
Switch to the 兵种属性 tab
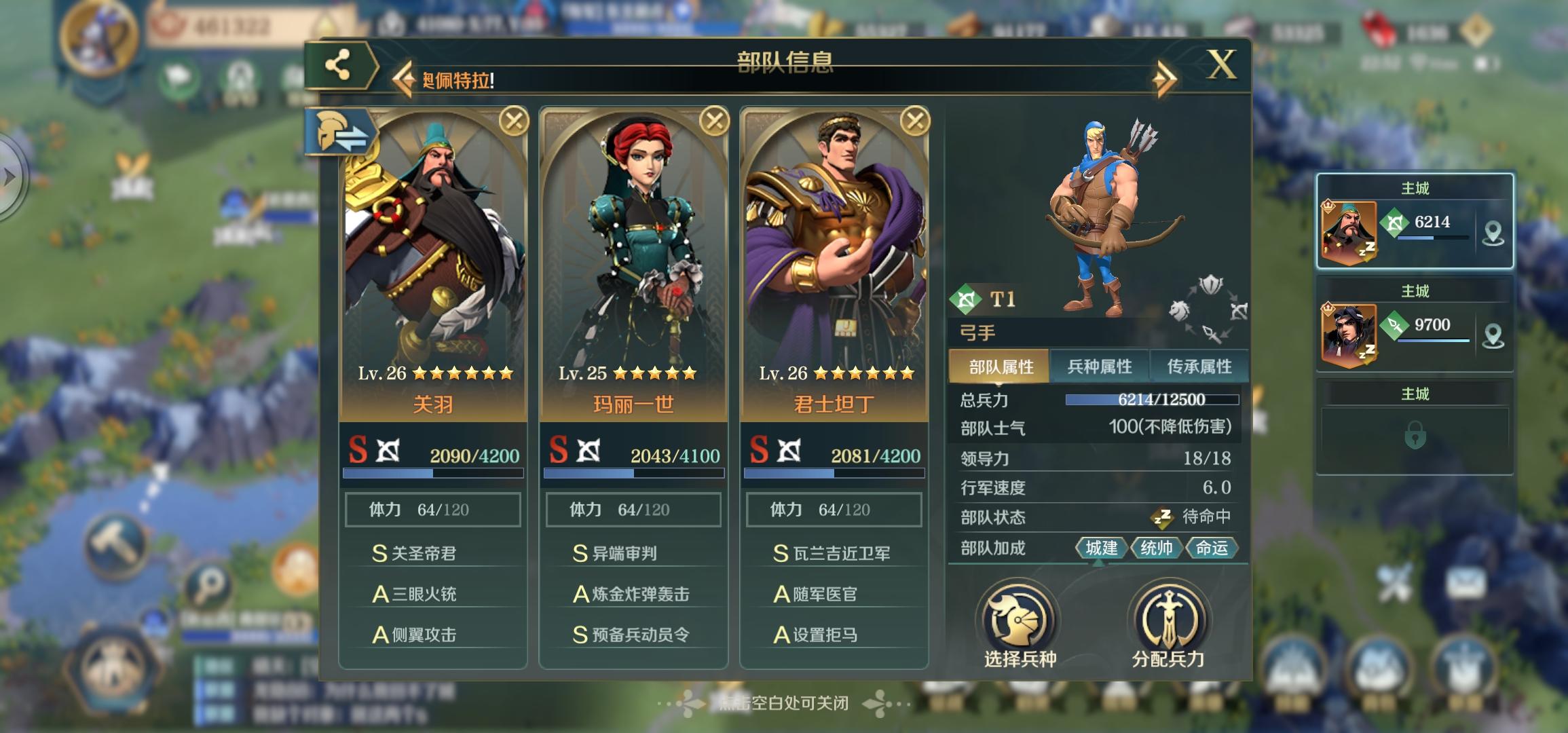[1099, 366]
